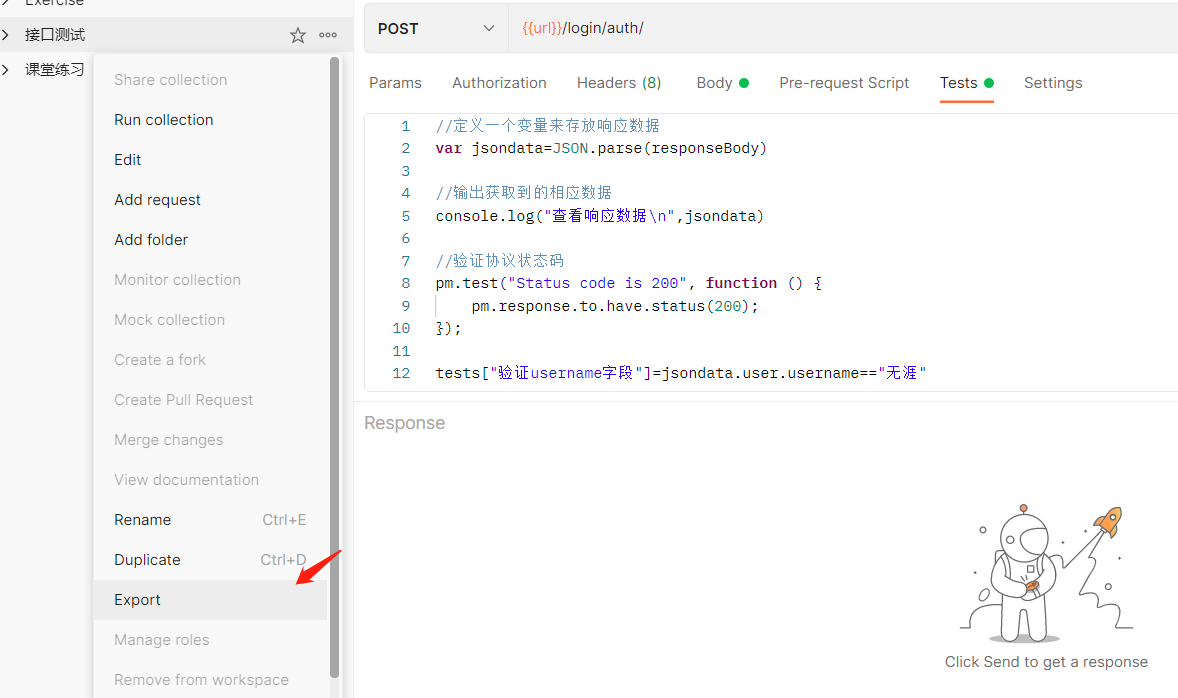This screenshot has height=698, width=1178.
Task: Select Edit in the context menu
Action: [210, 159]
